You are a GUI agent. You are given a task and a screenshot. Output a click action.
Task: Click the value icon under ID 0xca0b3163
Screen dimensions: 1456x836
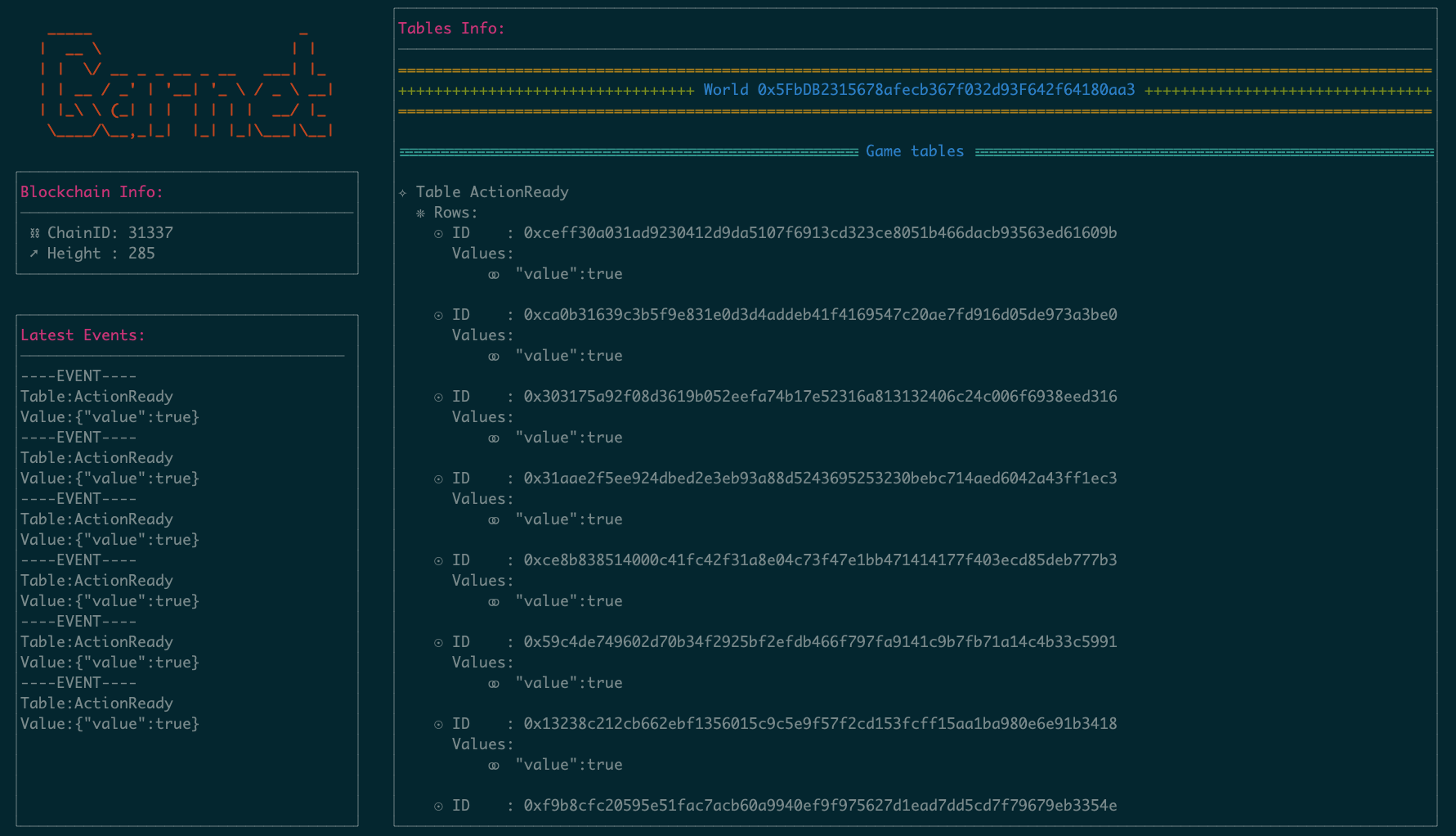[494, 357]
